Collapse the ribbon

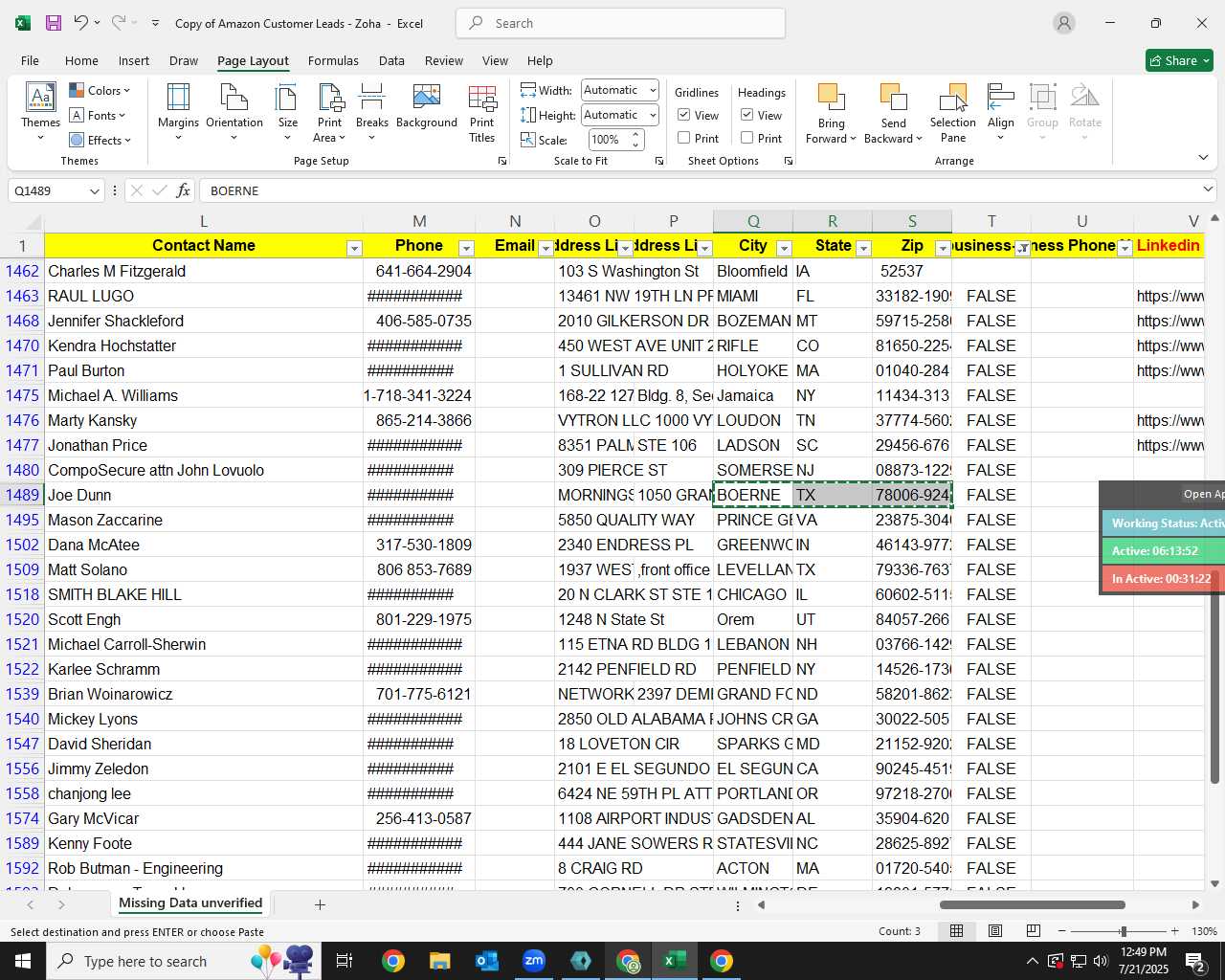[1203, 158]
